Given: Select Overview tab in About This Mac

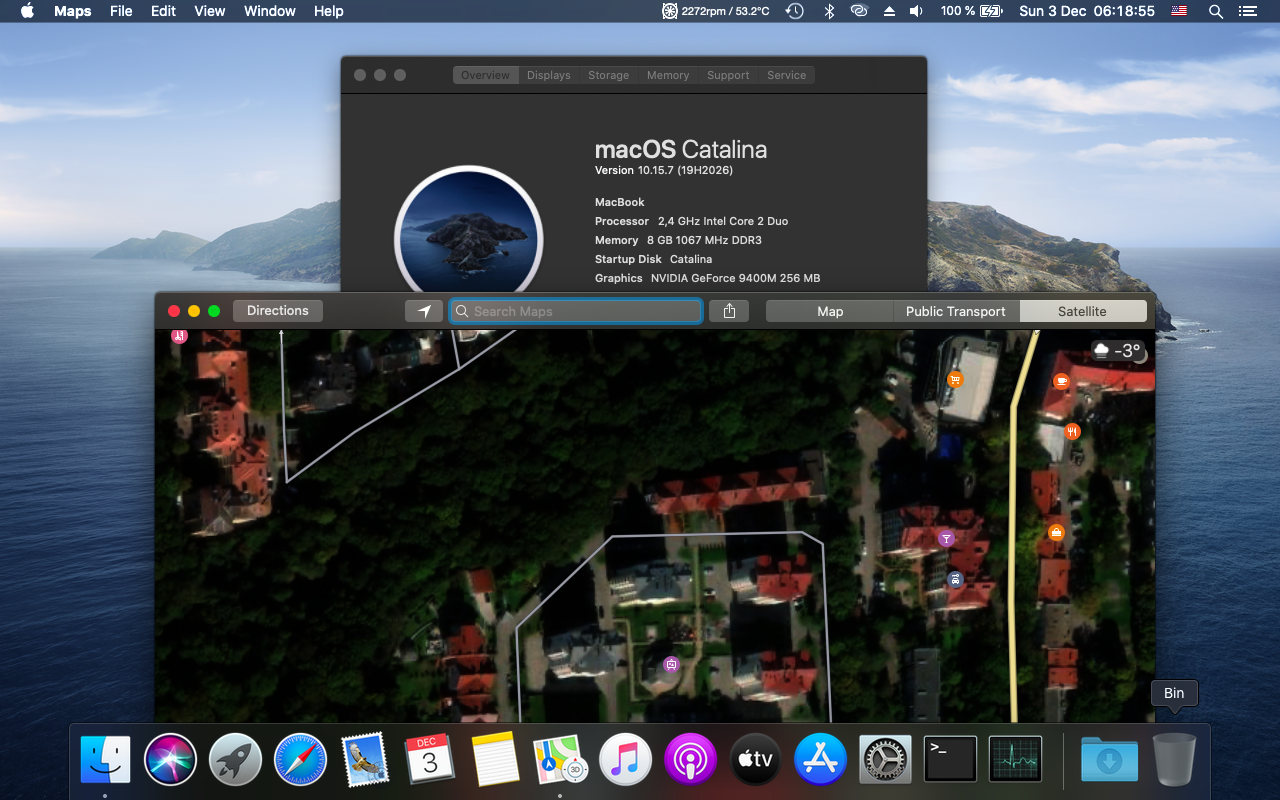Looking at the screenshot, I should tap(485, 75).
